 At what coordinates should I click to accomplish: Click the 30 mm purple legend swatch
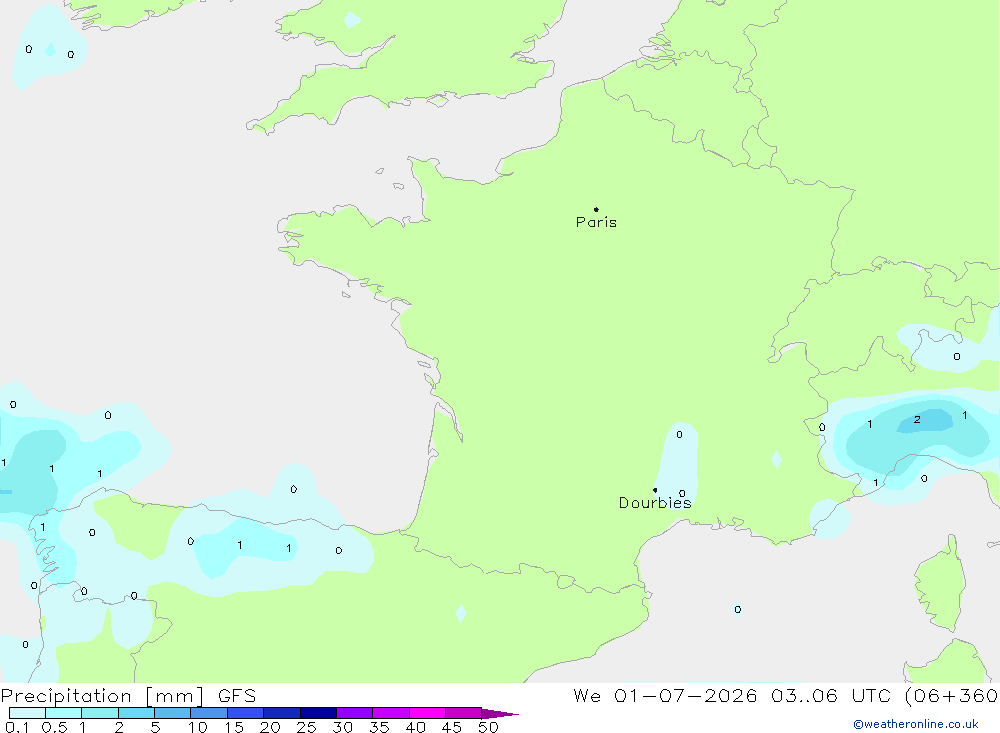tap(354, 713)
